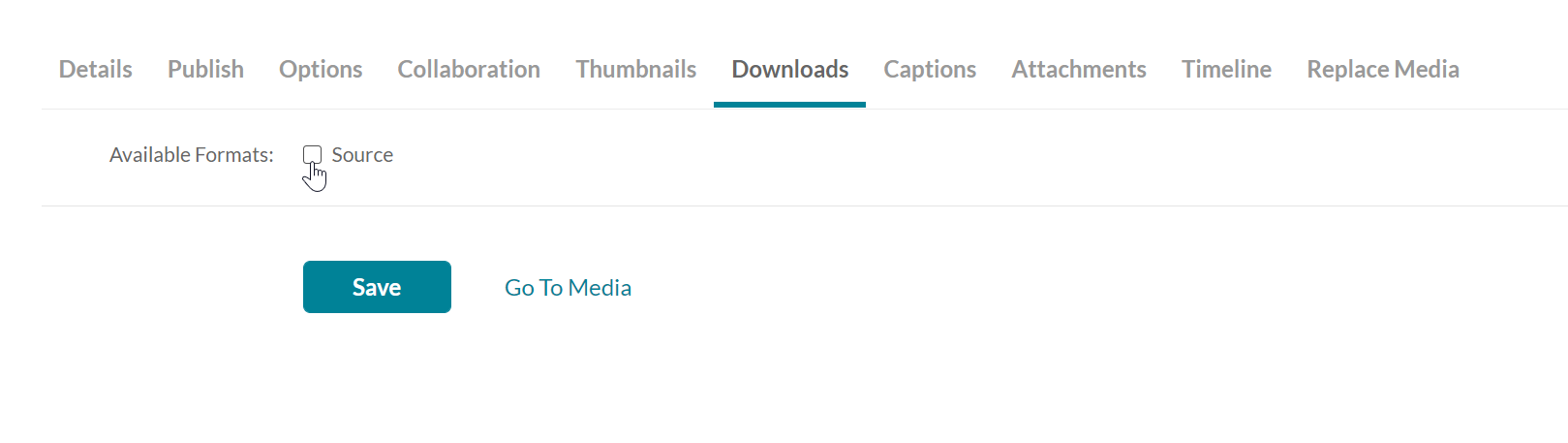Follow the Go To Media link
1568x443 pixels.
point(568,288)
